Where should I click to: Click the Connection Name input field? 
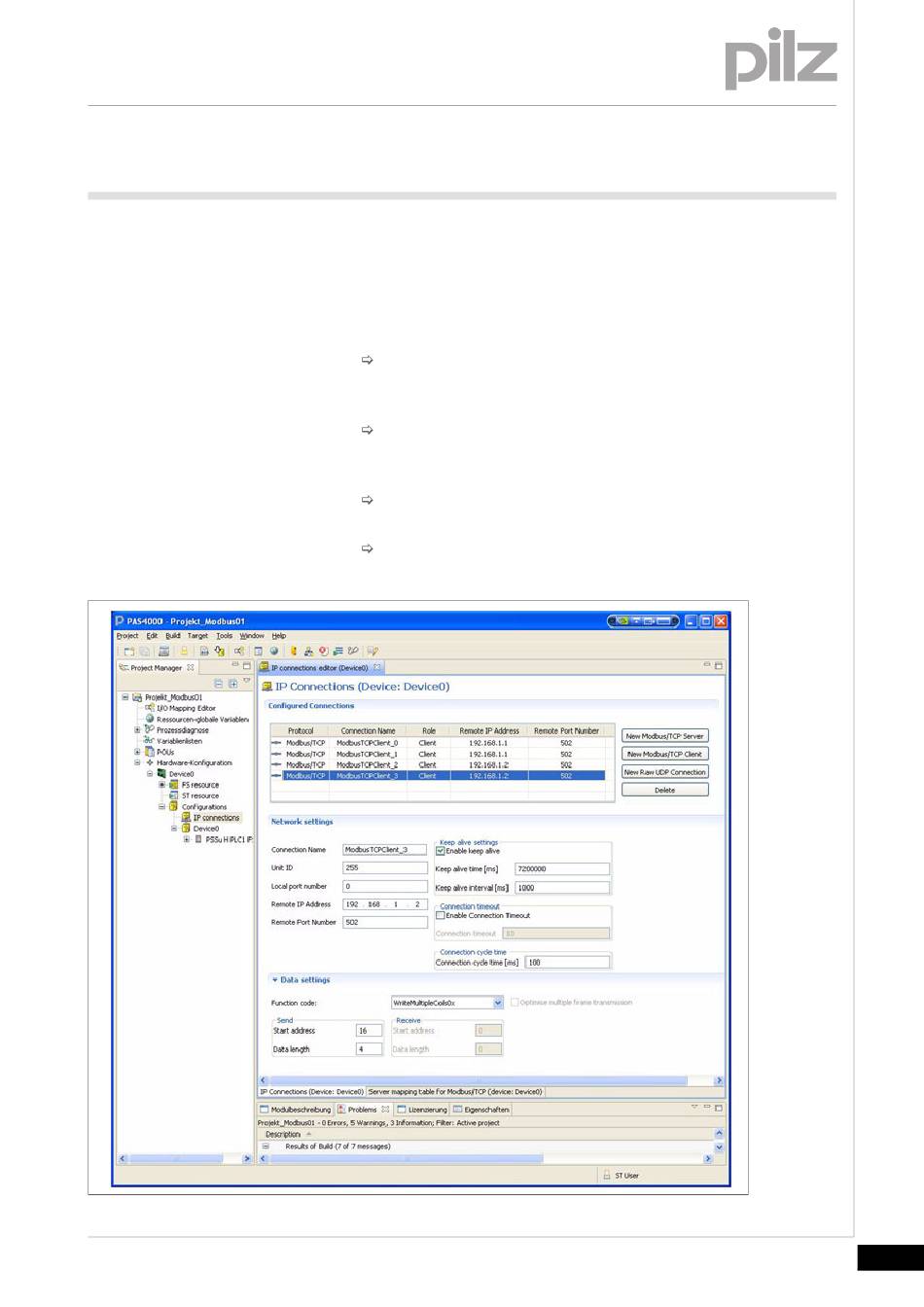[385, 850]
